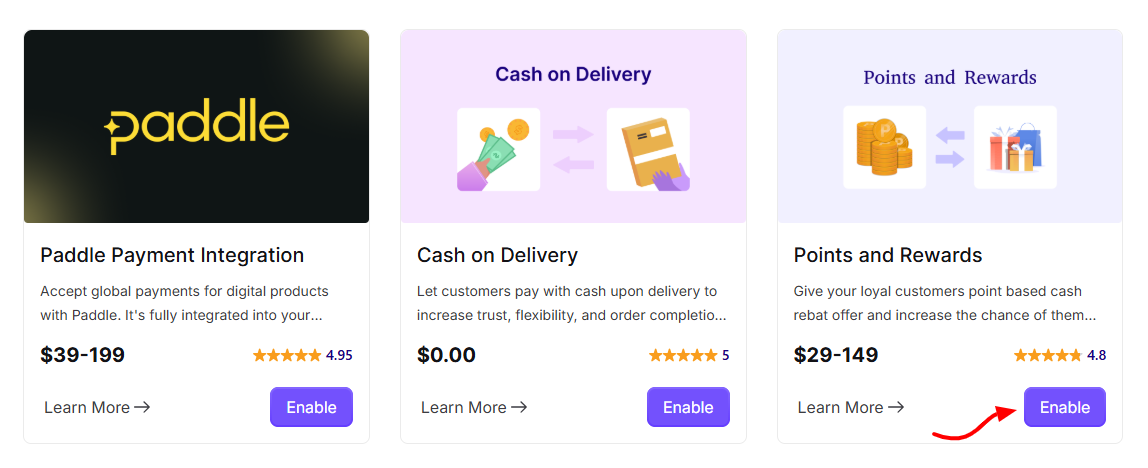Open Learn More for Paddle Payment Integration
The height and width of the screenshot is (468, 1148).
pos(97,407)
